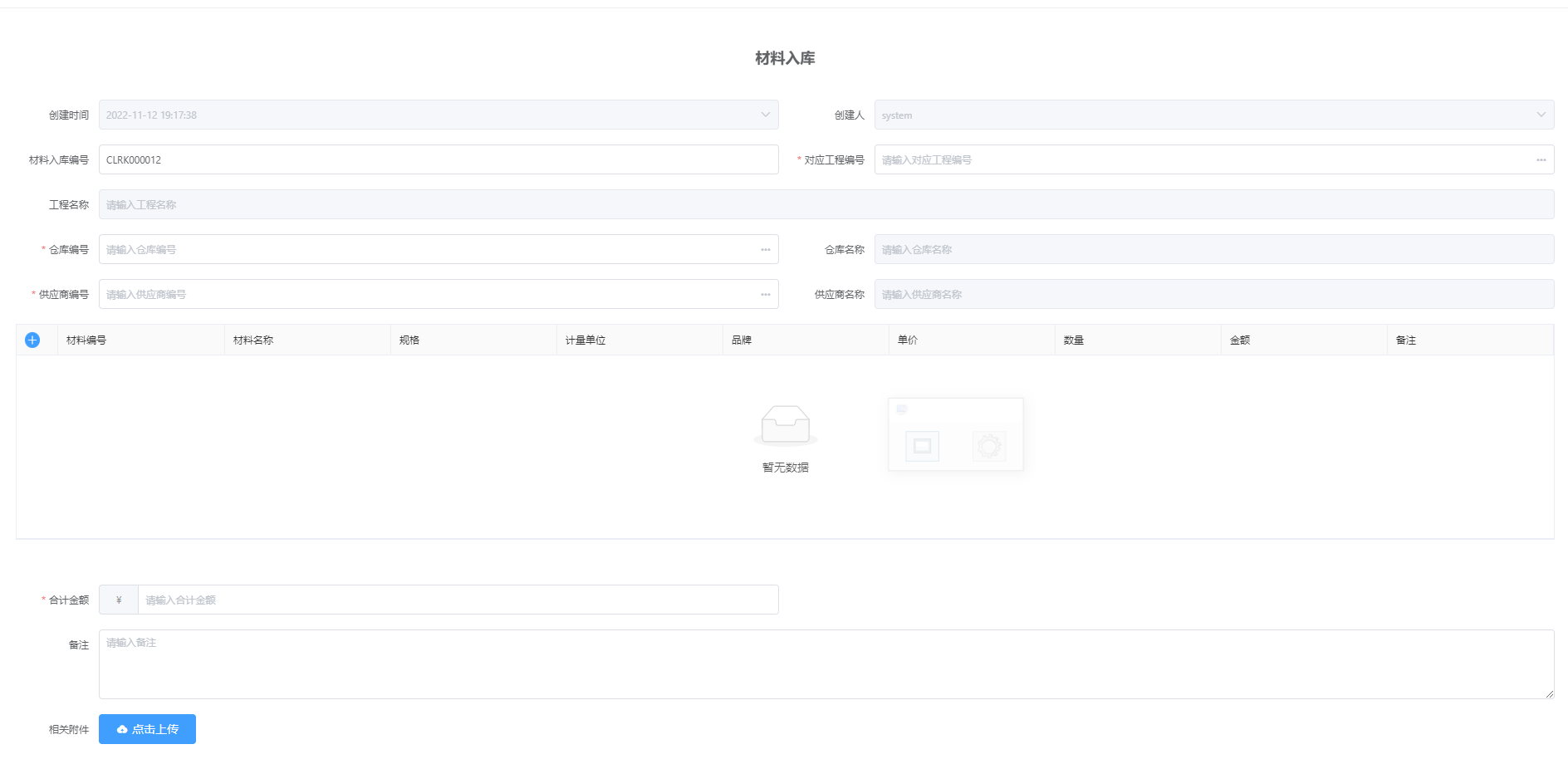Click the 仓库名称 input field
Screen dimensions: 1568x759
[x=1214, y=249]
